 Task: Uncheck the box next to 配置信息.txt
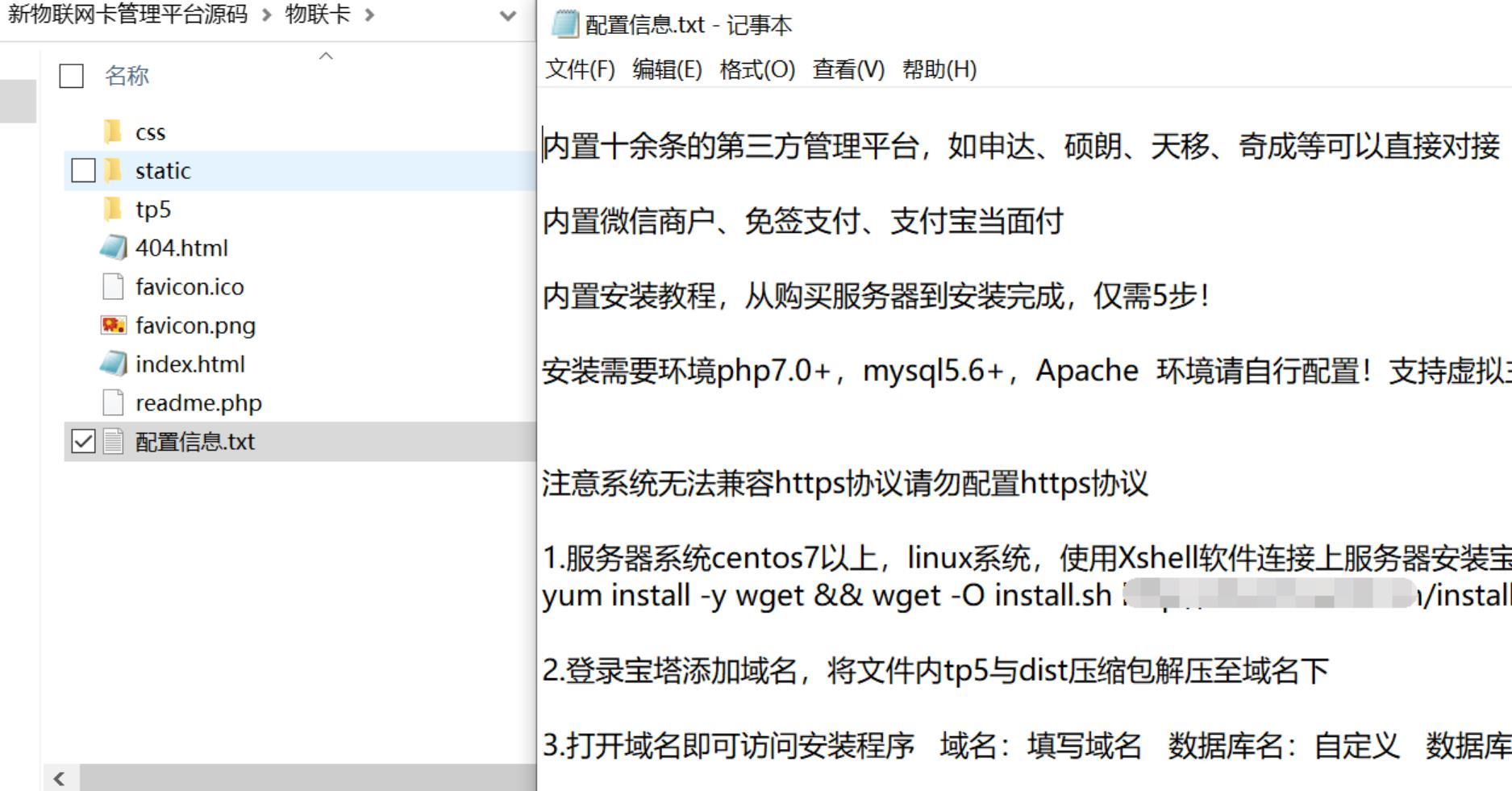click(x=83, y=441)
